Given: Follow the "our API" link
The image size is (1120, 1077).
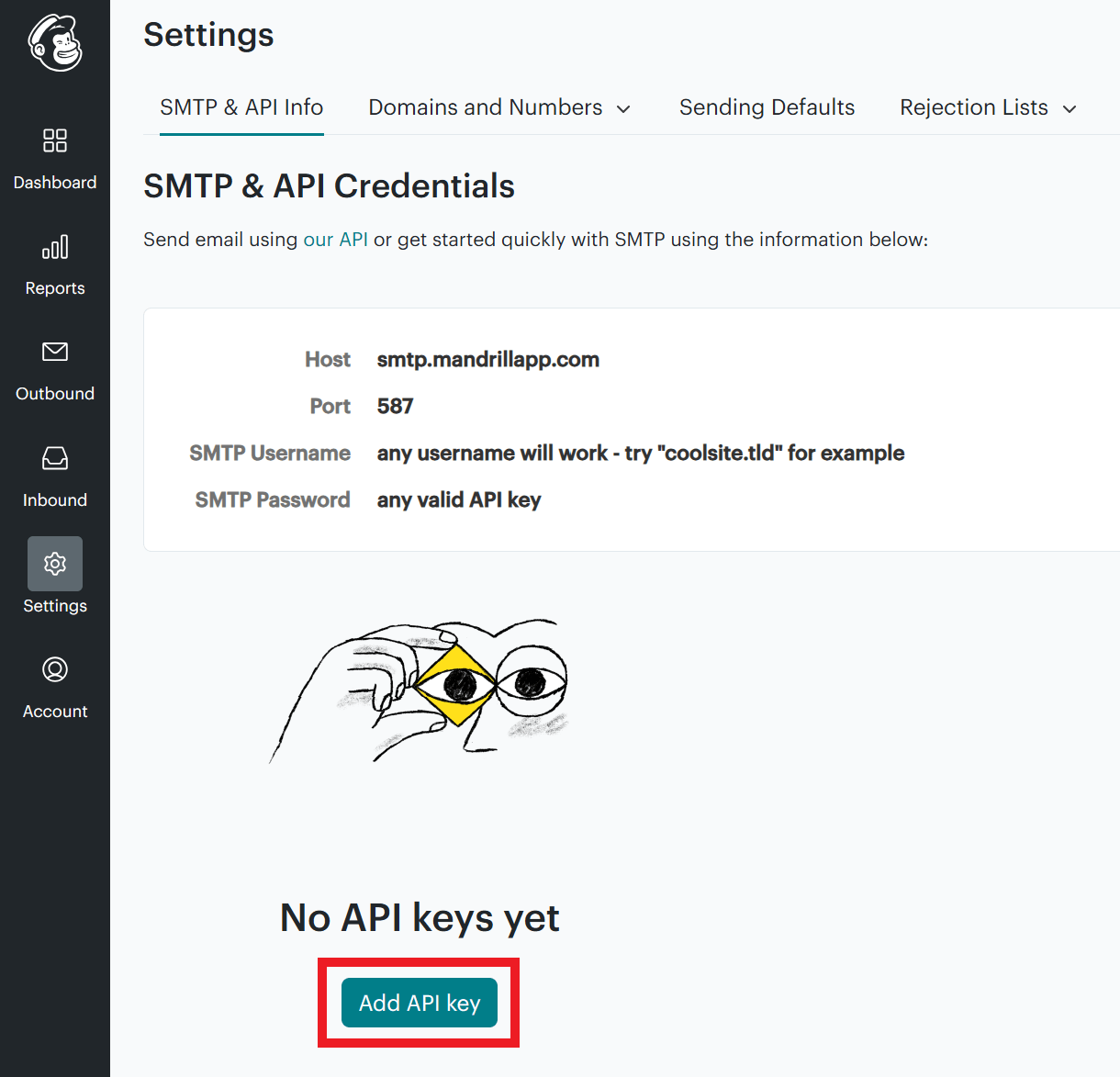Looking at the screenshot, I should pyautogui.click(x=335, y=240).
